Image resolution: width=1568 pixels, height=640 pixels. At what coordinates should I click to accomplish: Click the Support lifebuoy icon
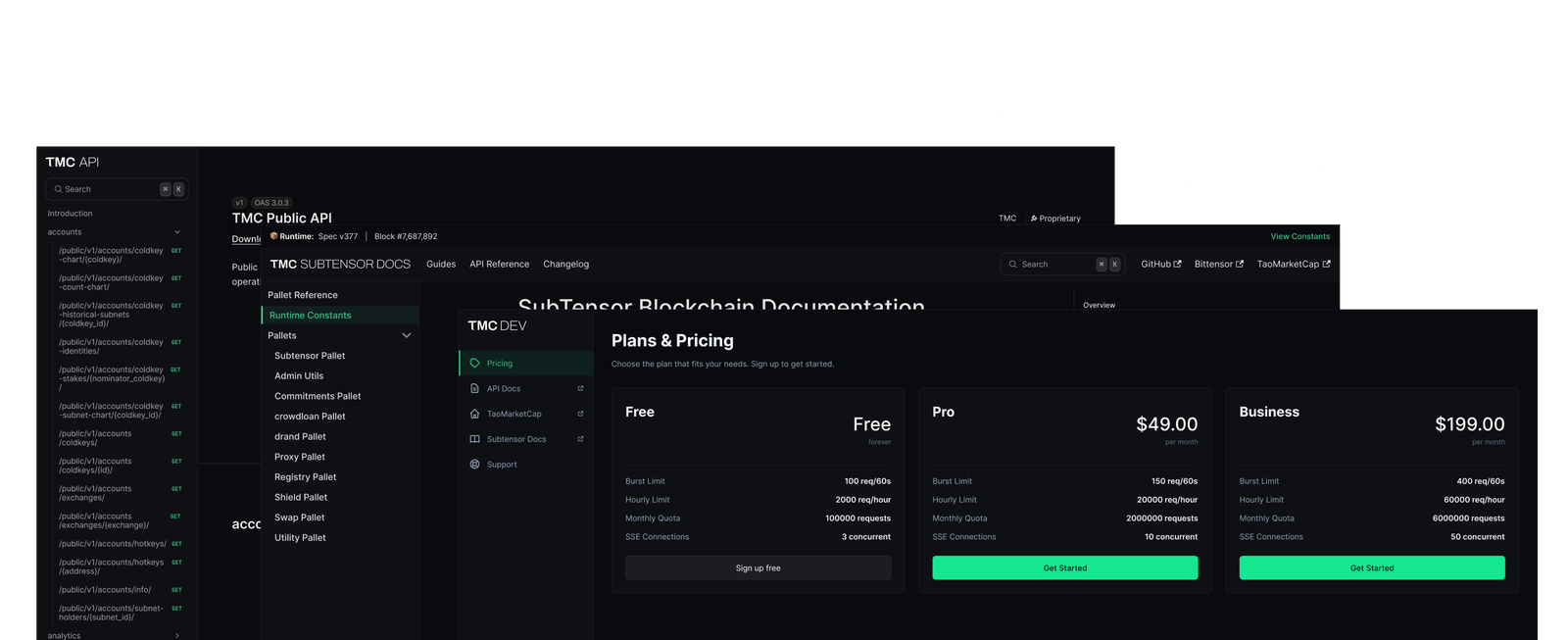coord(474,465)
